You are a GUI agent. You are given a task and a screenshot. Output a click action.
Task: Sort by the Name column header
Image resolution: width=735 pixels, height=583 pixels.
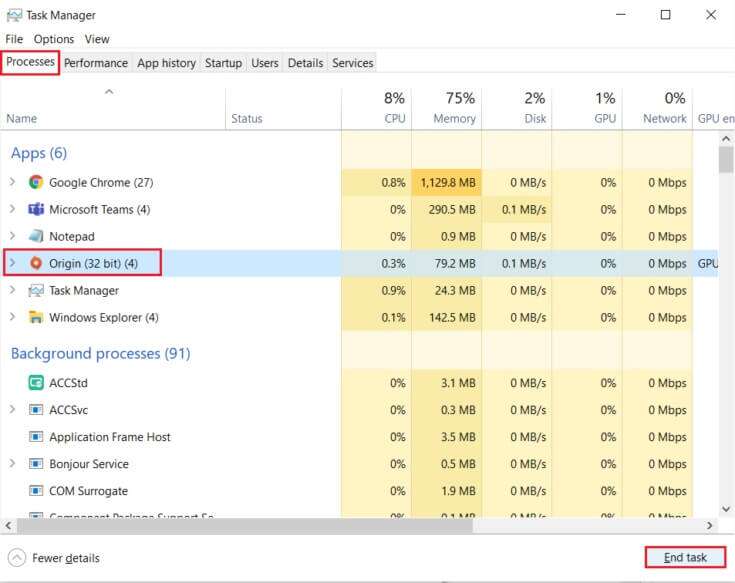[112, 109]
